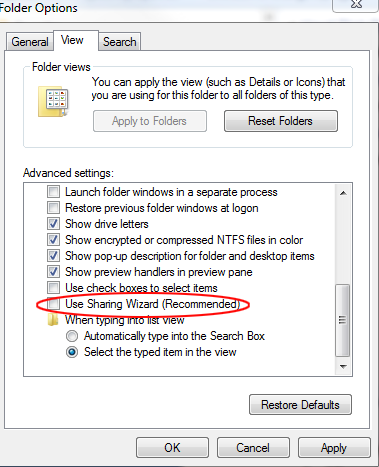Enable Use check boxes to select items
Viewport: 379px width, 467px height.
(x=53, y=288)
